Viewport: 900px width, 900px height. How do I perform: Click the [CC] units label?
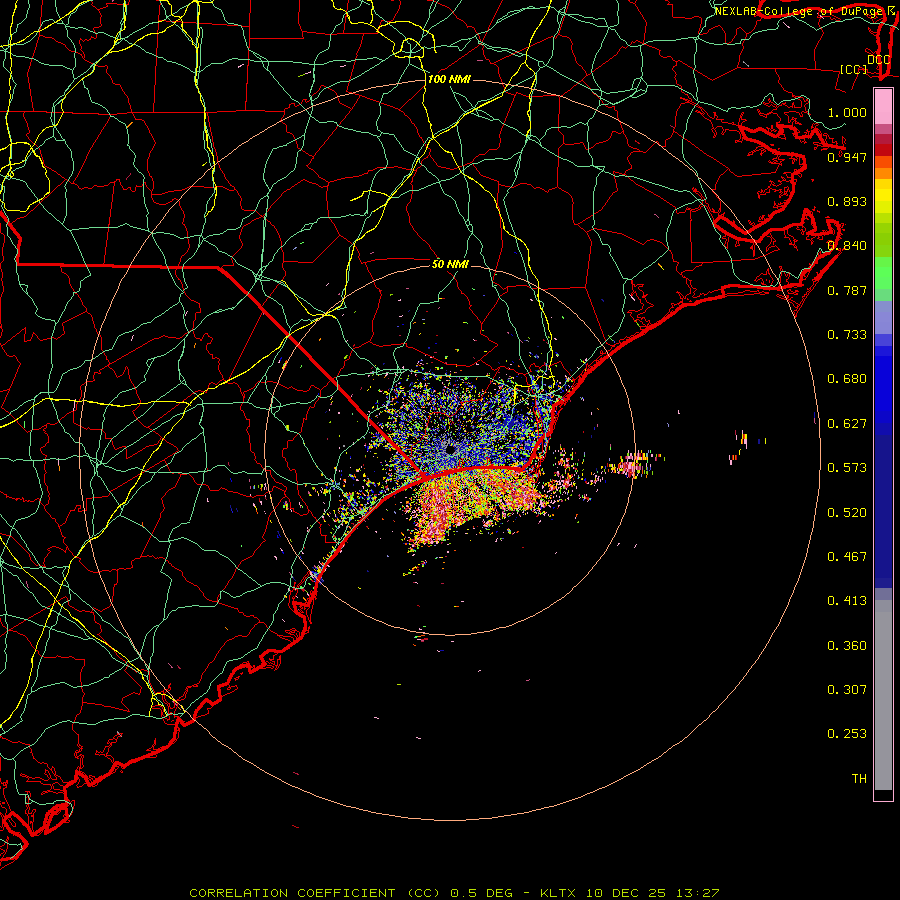[x=854, y=69]
